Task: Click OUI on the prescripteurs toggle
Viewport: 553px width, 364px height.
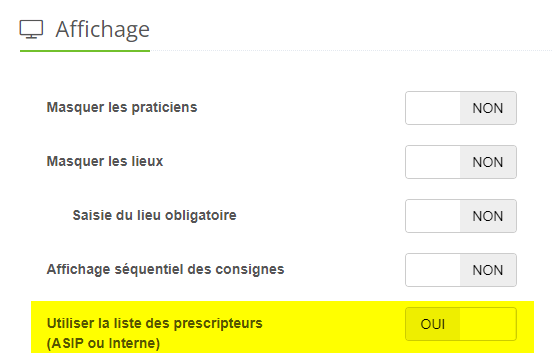Action: (x=433, y=324)
